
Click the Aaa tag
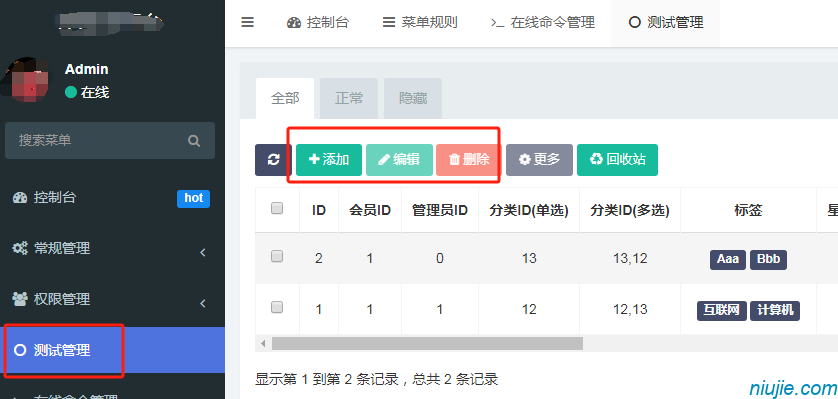pyautogui.click(x=728, y=260)
